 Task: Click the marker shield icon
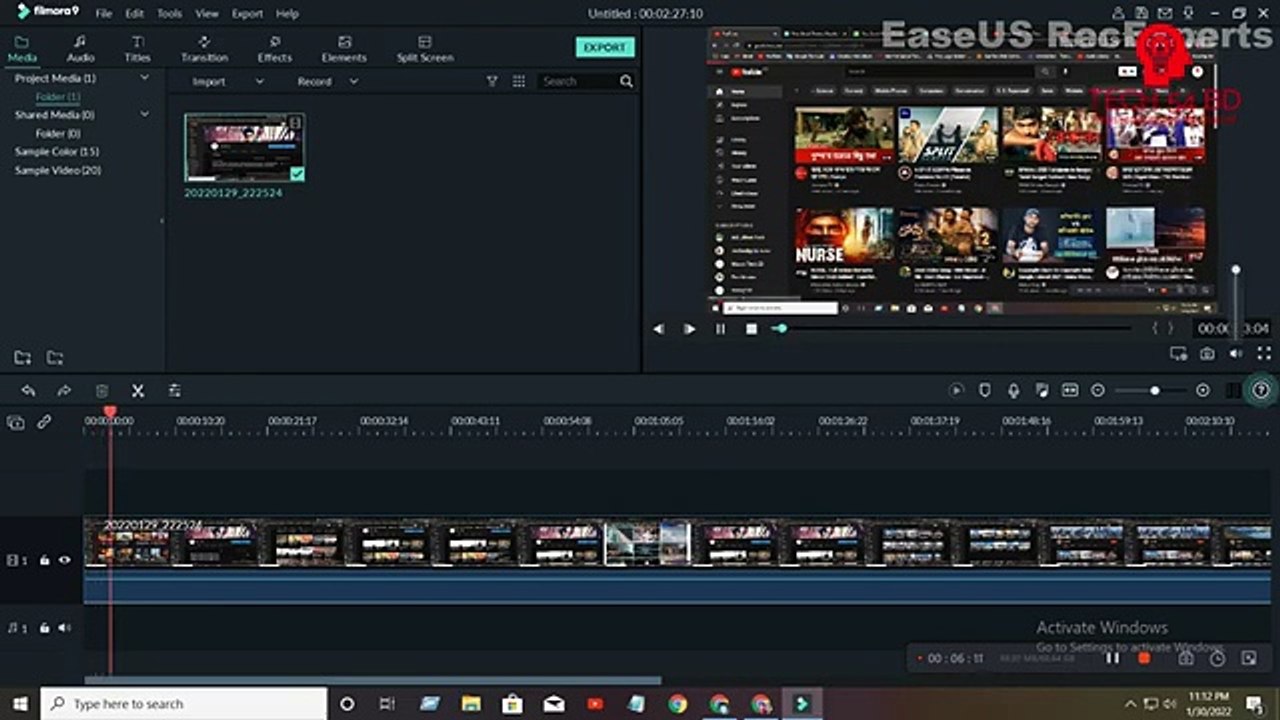click(x=984, y=390)
